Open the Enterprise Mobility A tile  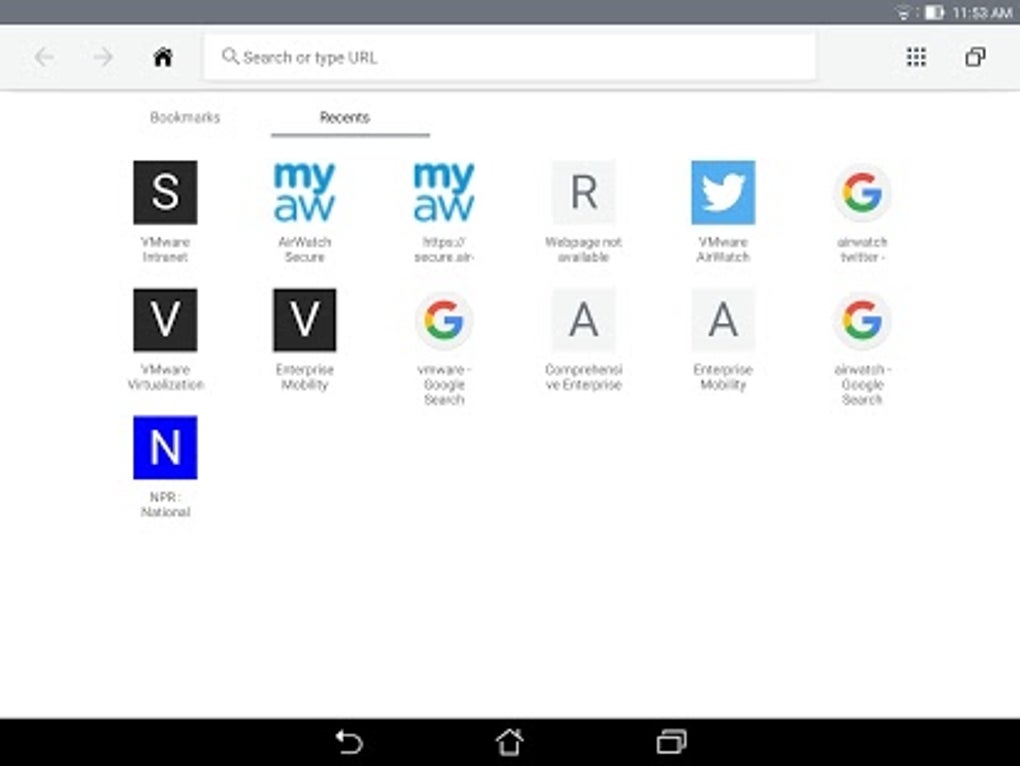[723, 320]
